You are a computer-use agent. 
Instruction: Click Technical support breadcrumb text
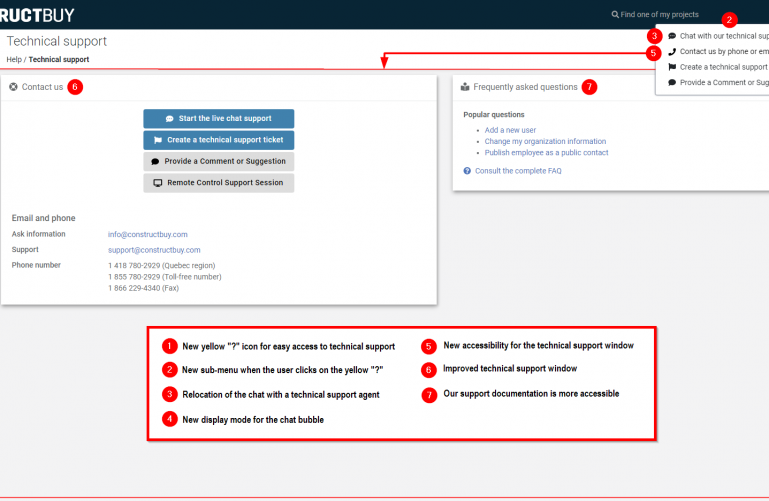[x=59, y=59]
